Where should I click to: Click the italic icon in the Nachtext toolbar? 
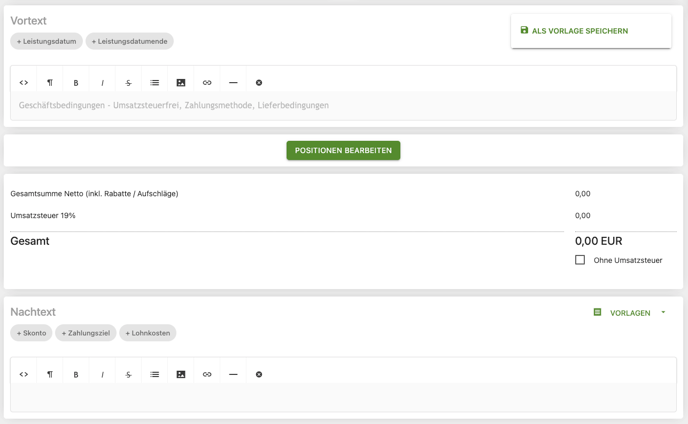(102, 375)
